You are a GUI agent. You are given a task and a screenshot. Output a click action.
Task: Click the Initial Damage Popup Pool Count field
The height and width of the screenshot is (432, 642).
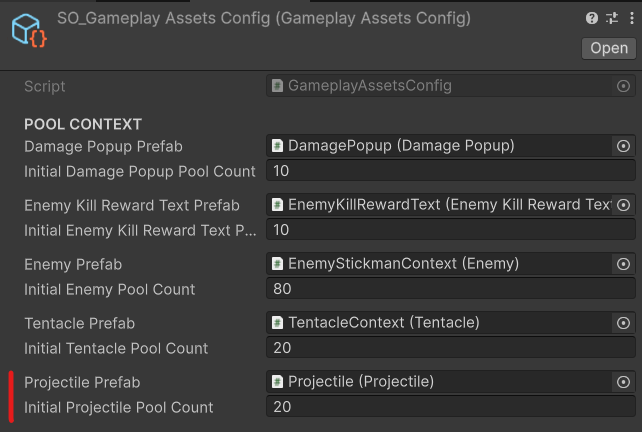click(x=450, y=171)
